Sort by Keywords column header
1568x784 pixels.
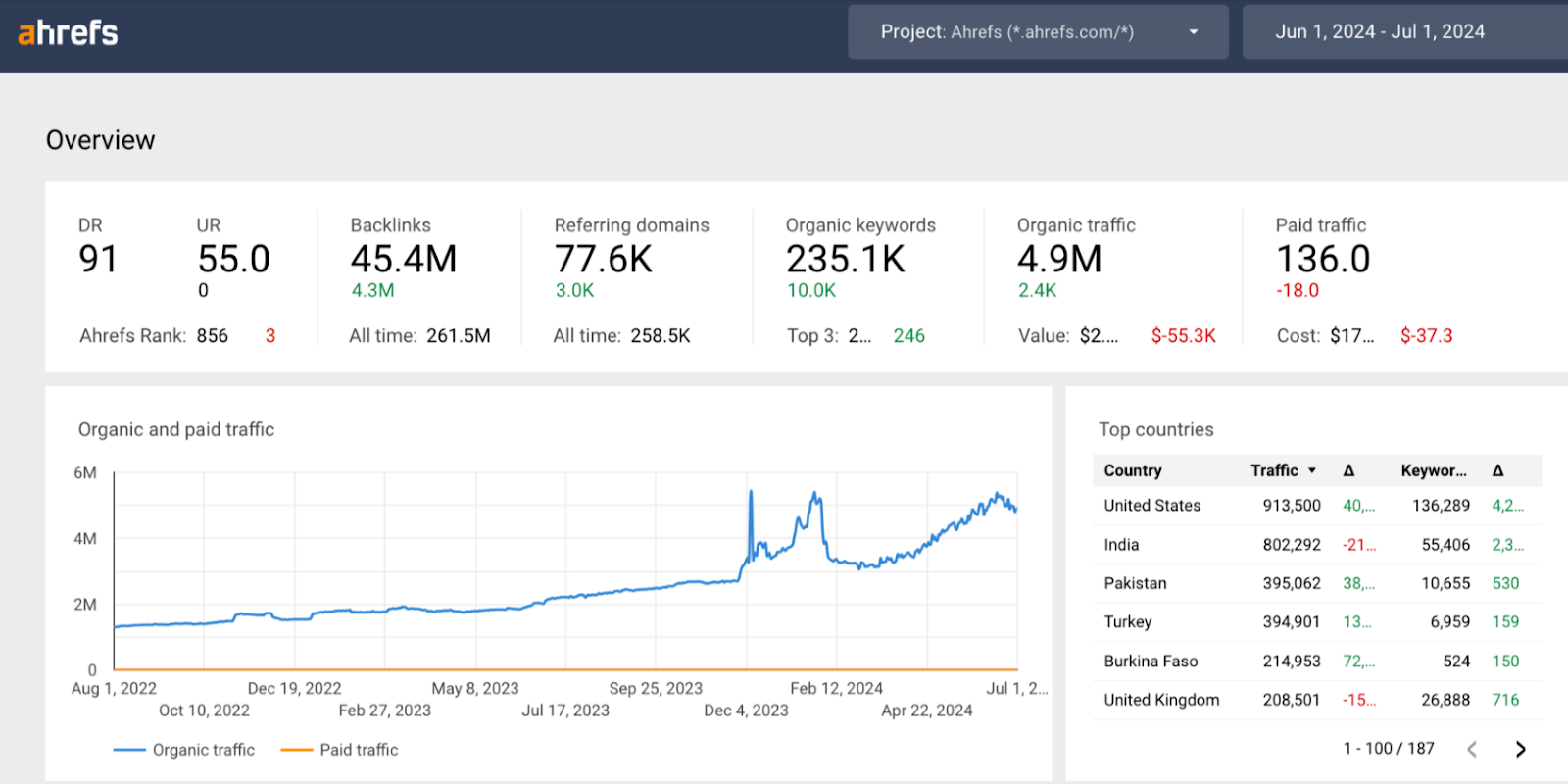1434,470
